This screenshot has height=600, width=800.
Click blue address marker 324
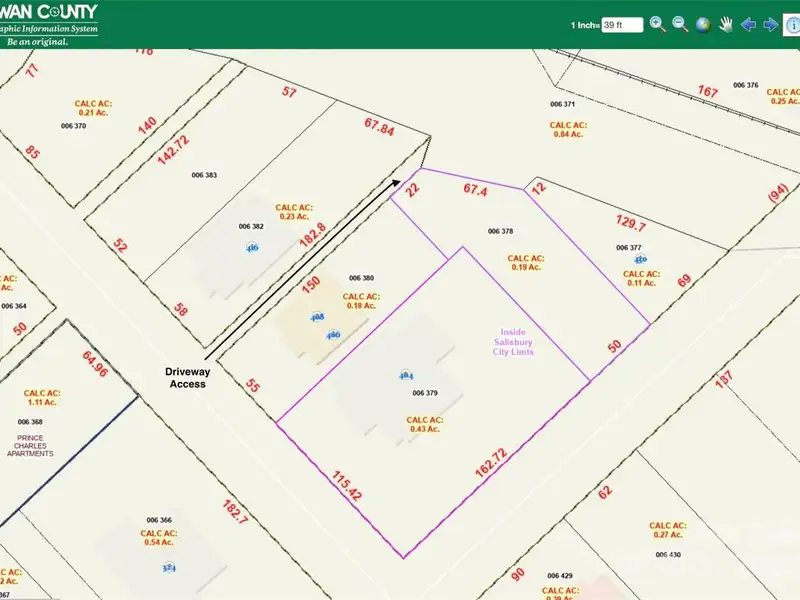tap(169, 567)
